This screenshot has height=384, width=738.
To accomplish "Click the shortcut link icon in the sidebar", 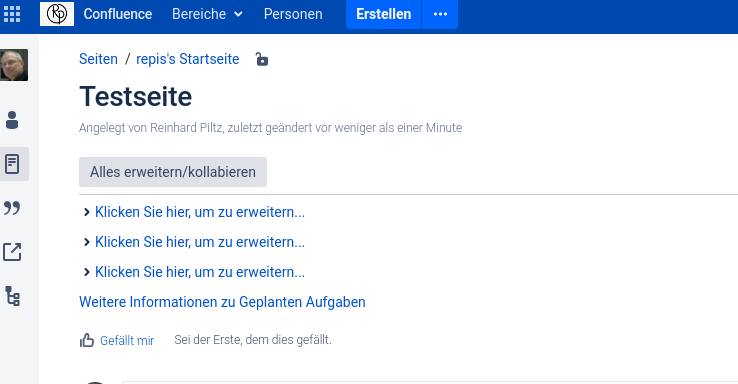I will click(x=12, y=252).
